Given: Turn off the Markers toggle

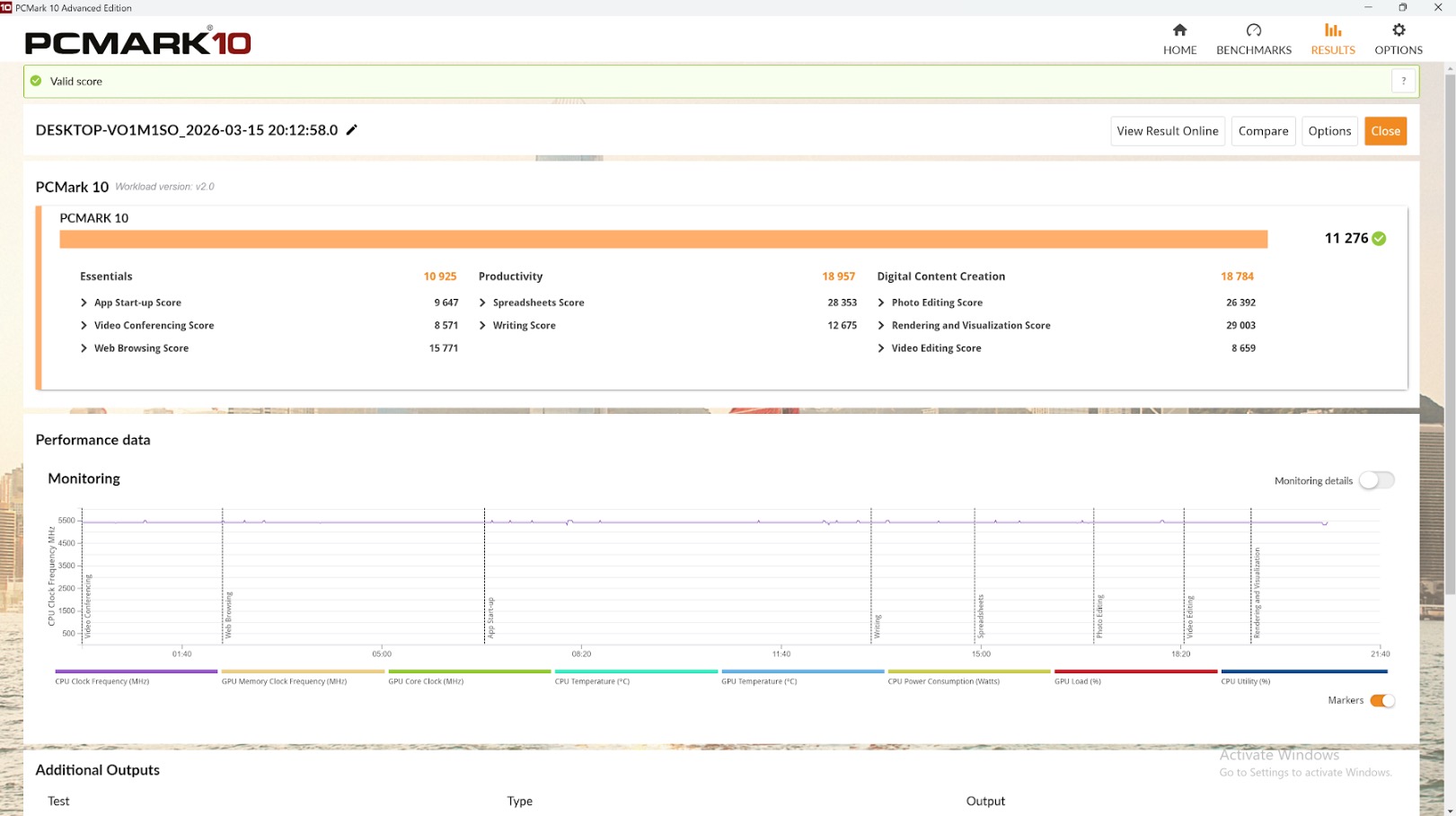Looking at the screenshot, I should tap(1381, 701).
